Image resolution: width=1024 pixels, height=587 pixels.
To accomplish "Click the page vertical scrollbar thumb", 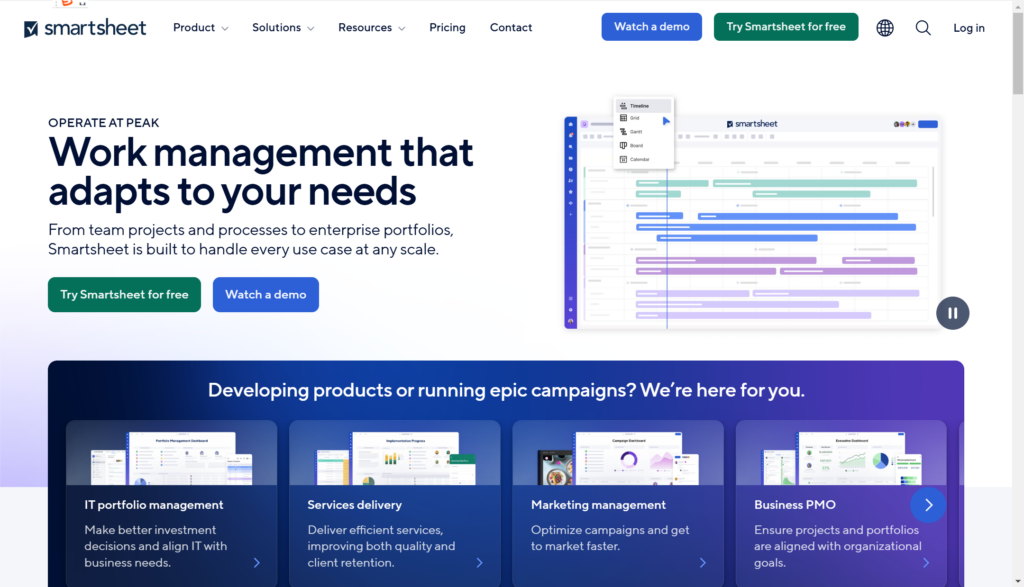I will (1018, 54).
